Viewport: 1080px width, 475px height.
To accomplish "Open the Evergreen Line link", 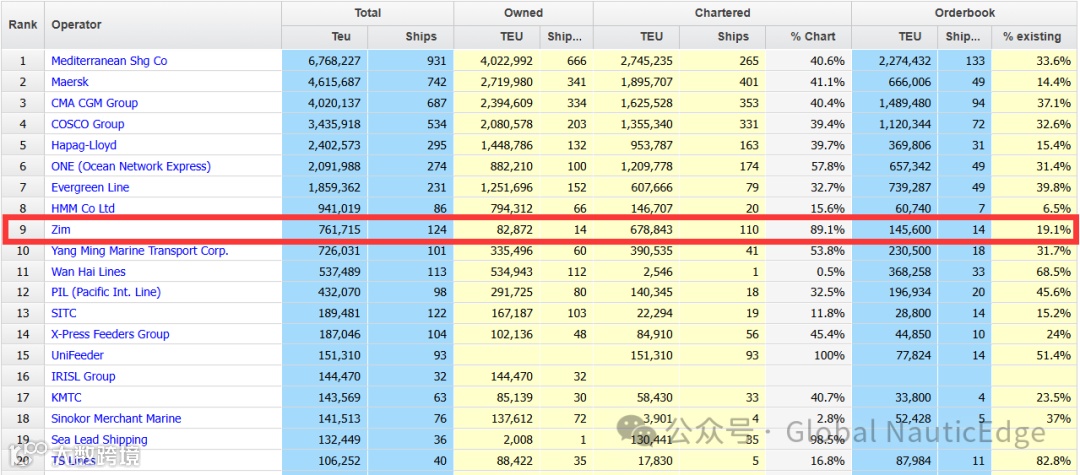I will click(x=90, y=187).
